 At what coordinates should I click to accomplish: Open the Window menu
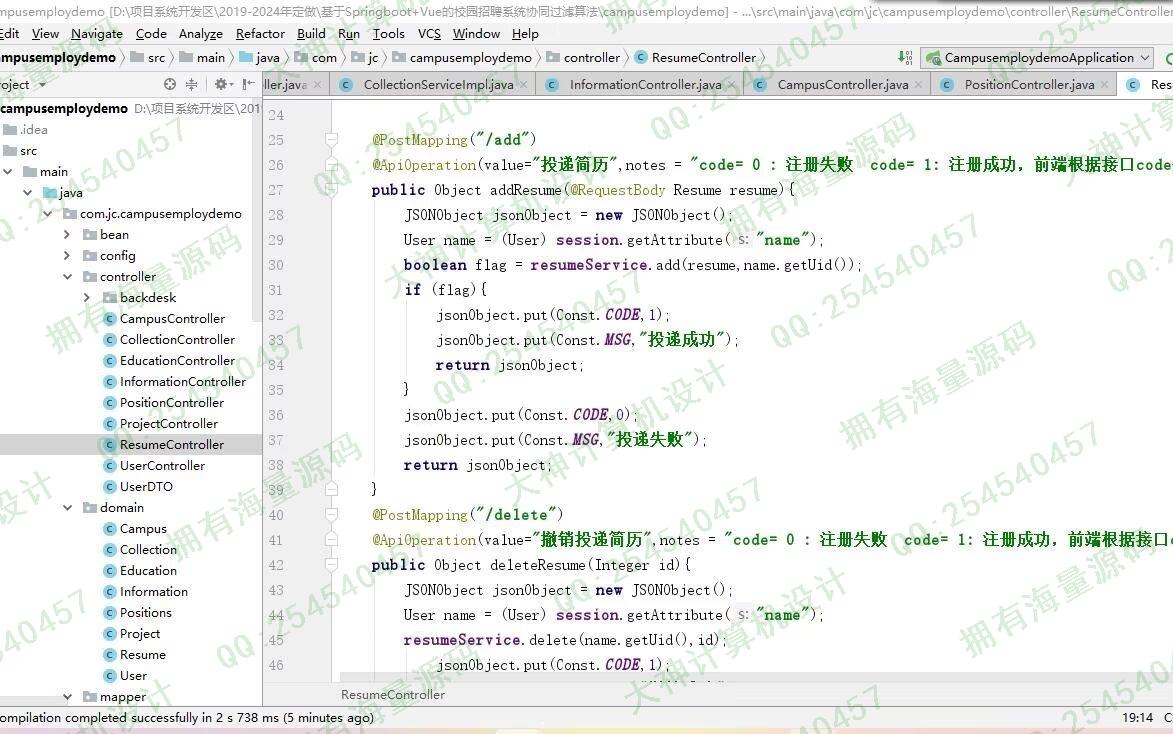pos(476,34)
